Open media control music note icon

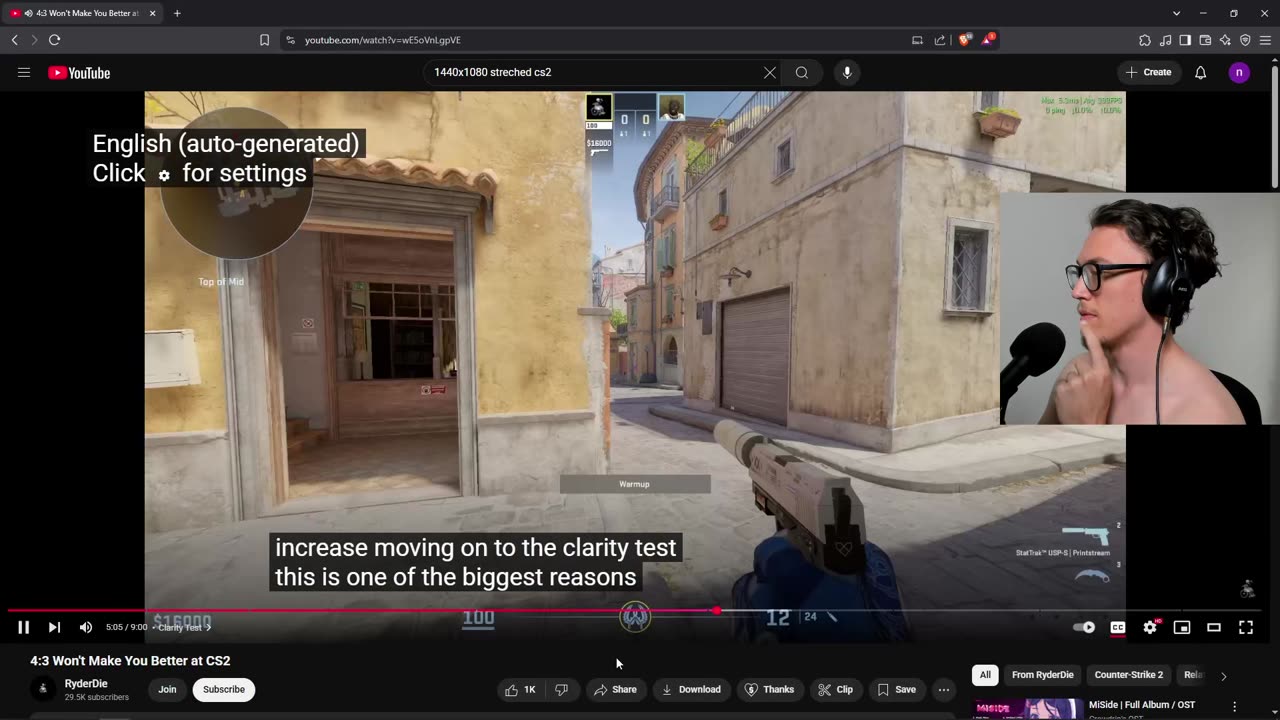pos(1165,40)
